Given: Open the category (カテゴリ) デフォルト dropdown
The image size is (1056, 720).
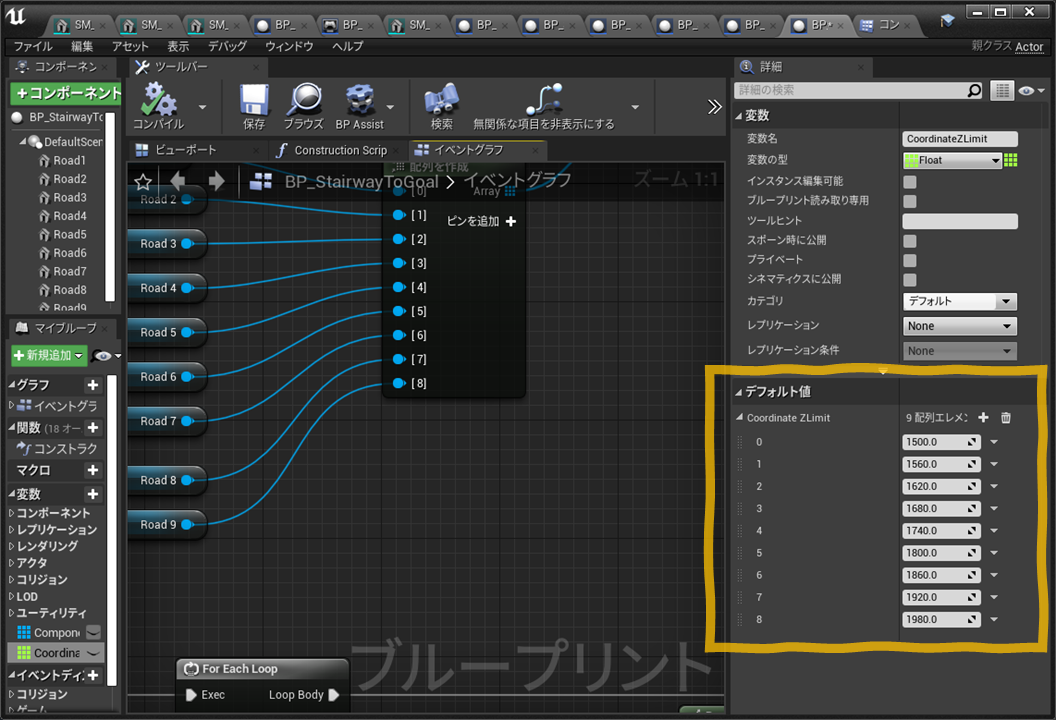Looking at the screenshot, I should (x=959, y=301).
